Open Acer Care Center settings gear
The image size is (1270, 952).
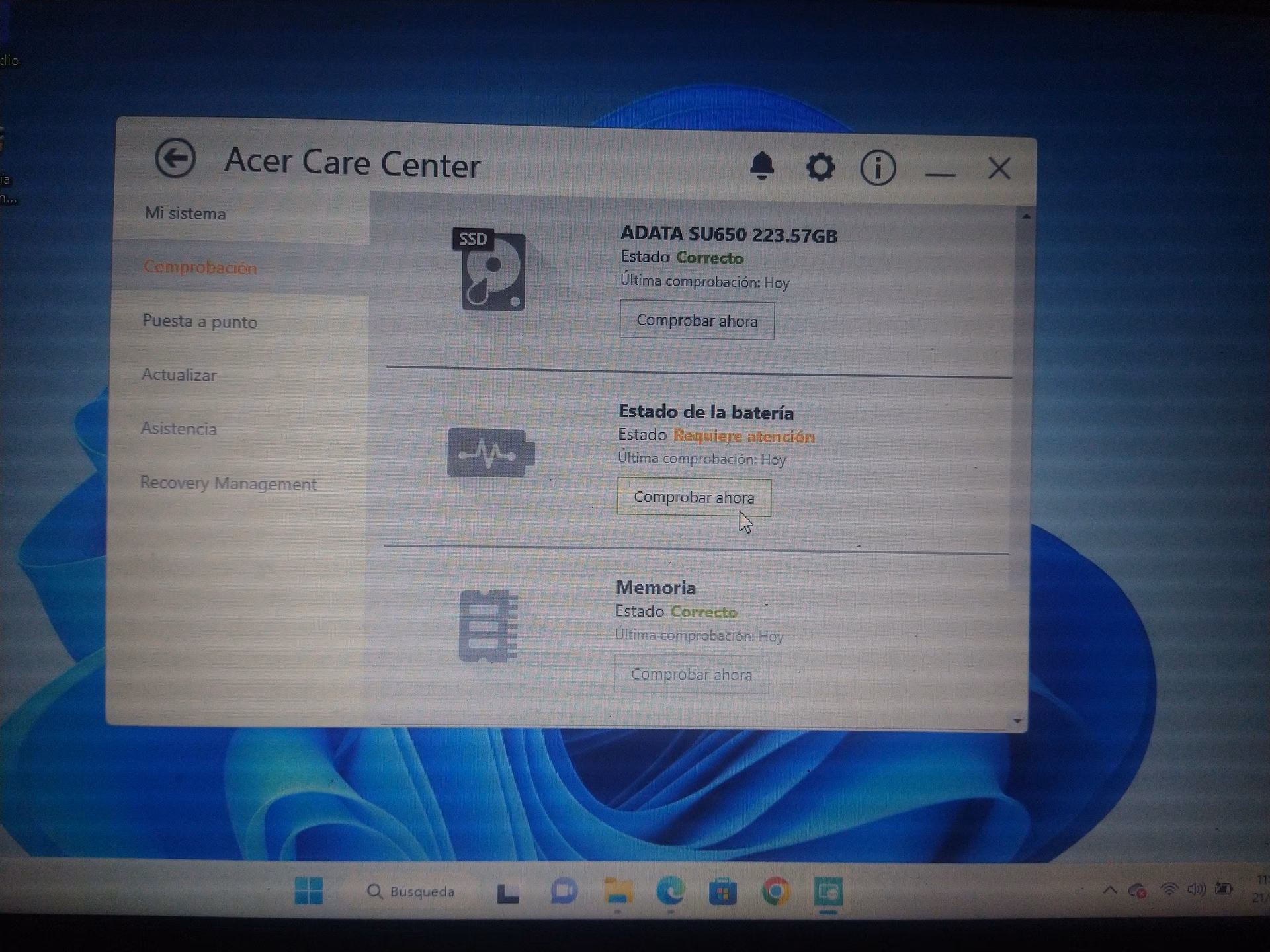pos(820,167)
